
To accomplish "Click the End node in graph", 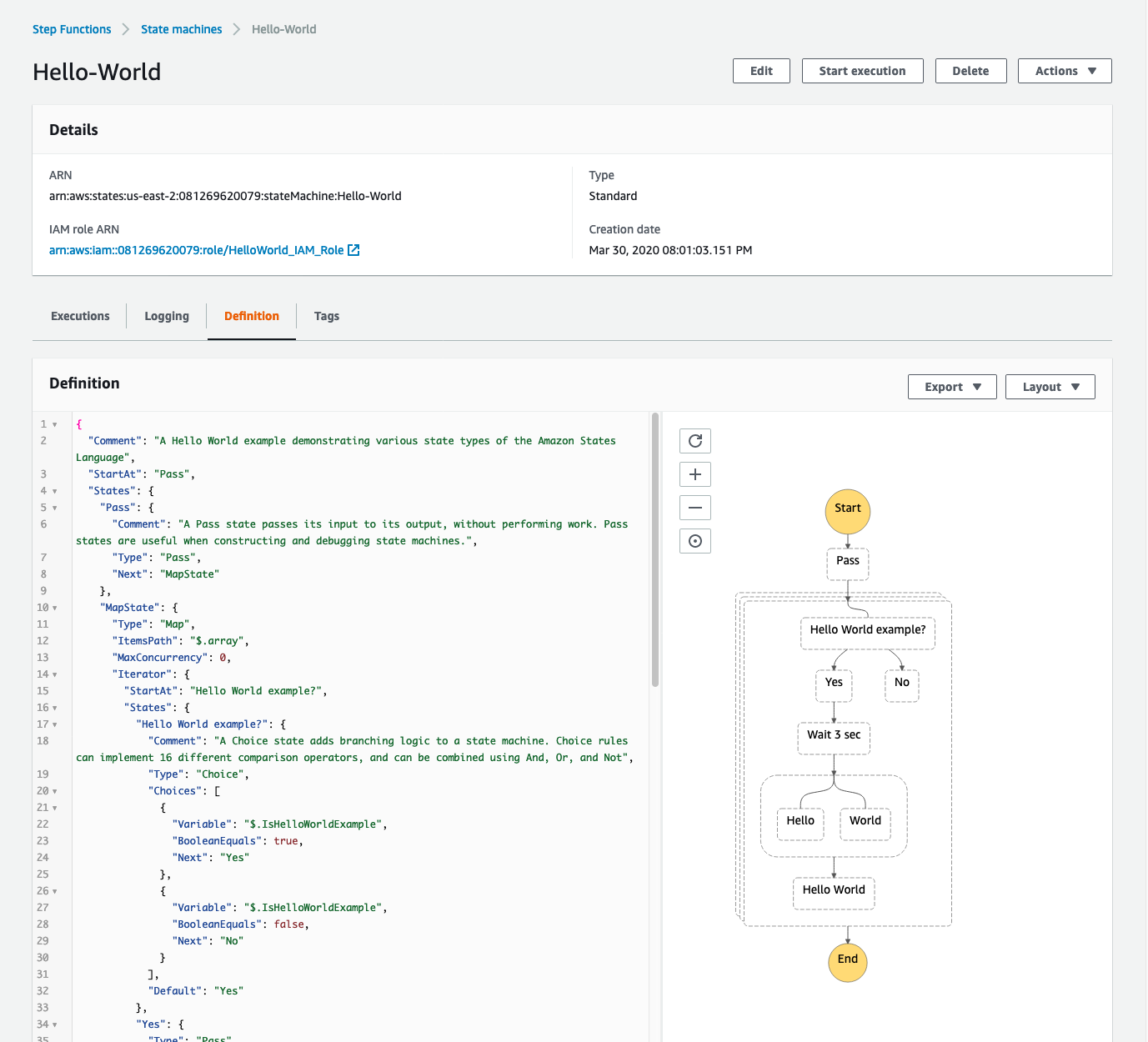I will click(x=847, y=961).
